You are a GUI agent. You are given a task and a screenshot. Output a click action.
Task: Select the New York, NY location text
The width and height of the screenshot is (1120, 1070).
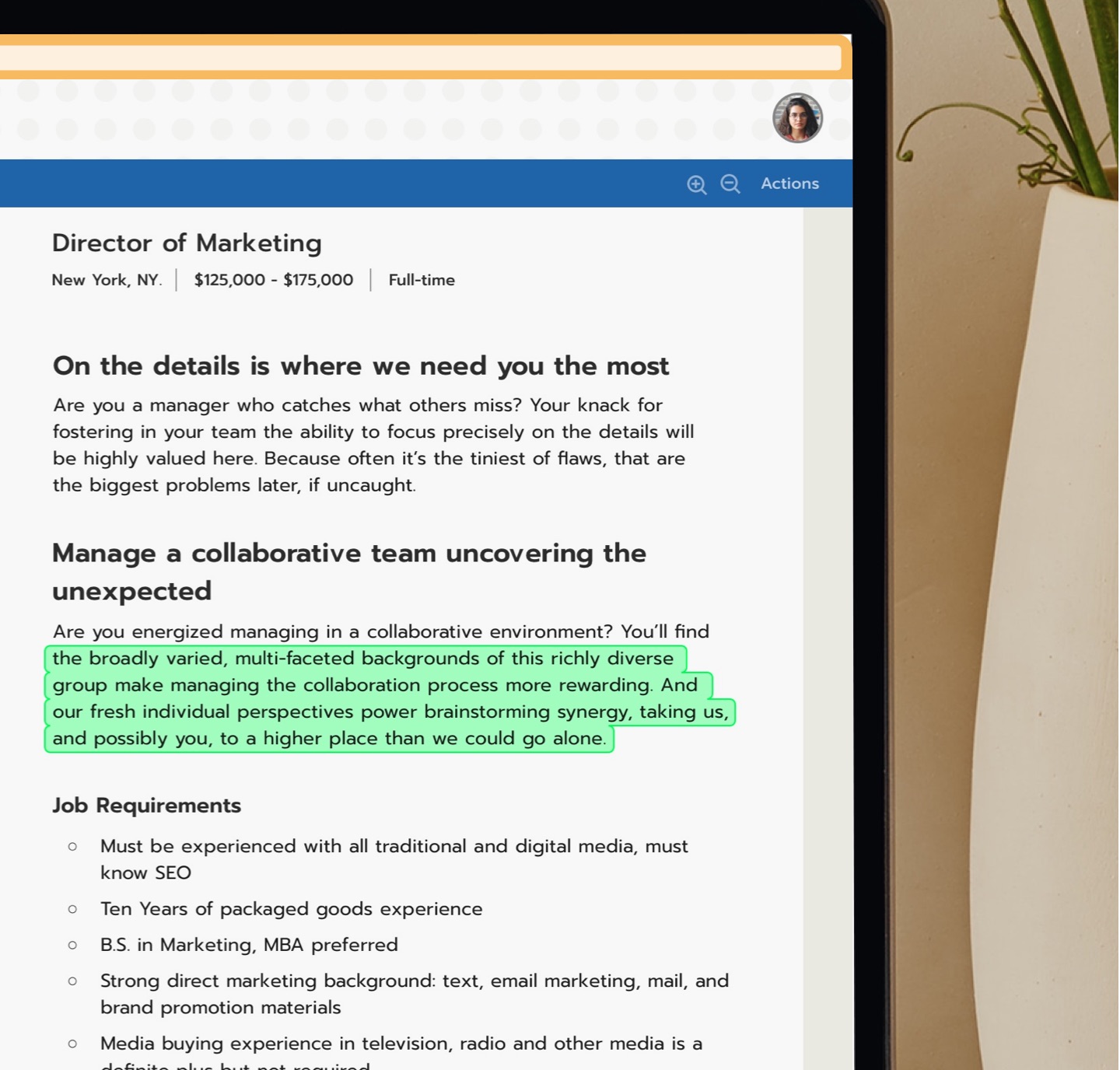point(107,280)
